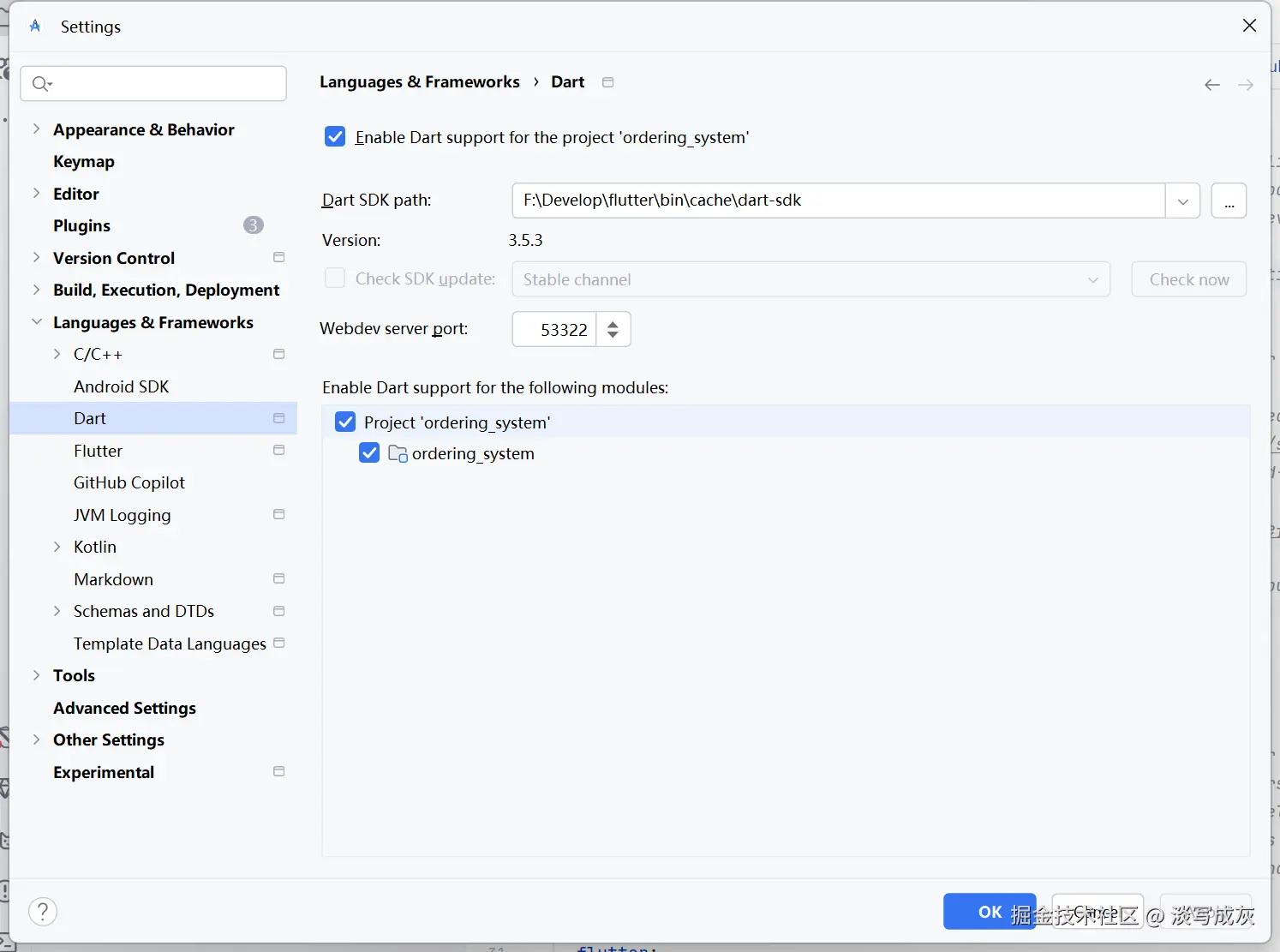Uncheck the ordering_system module checkbox

tap(369, 452)
